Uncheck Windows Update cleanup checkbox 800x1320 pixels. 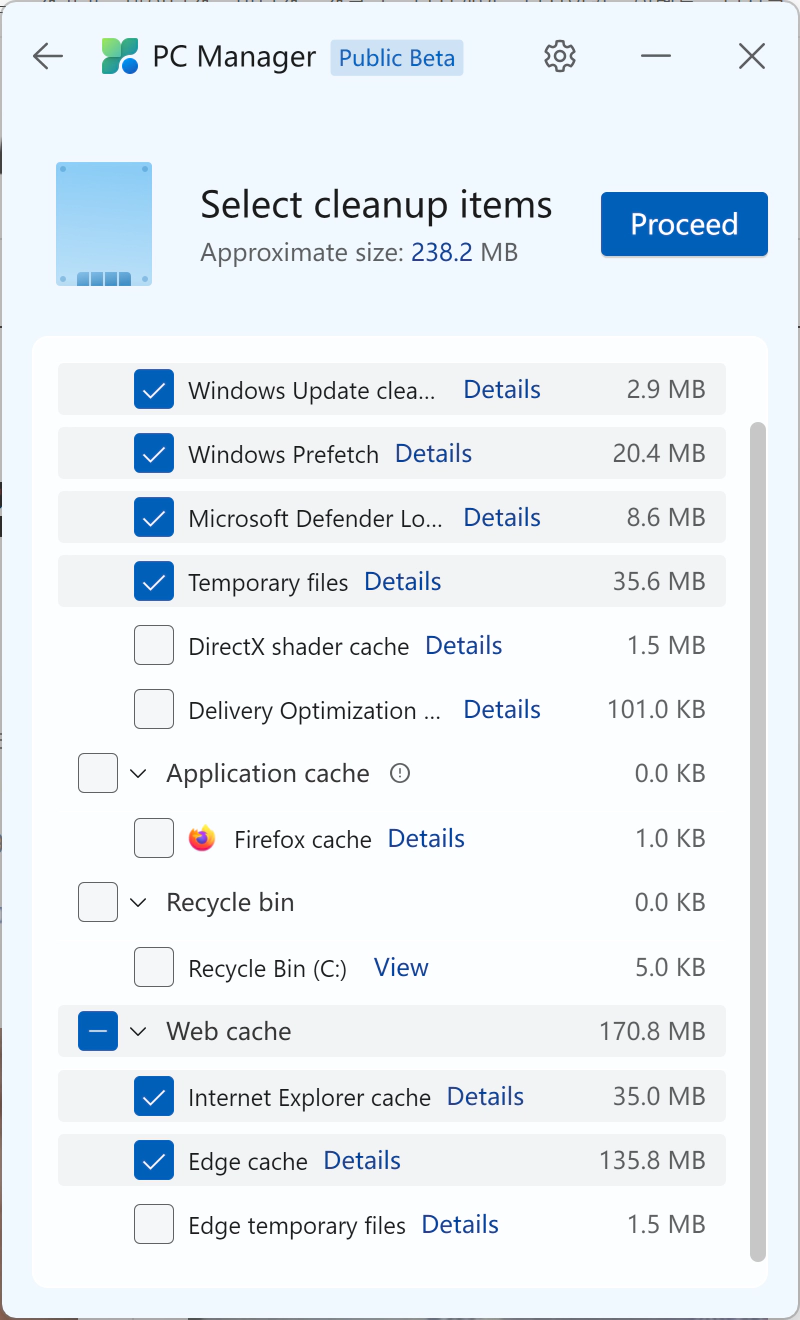point(154,390)
